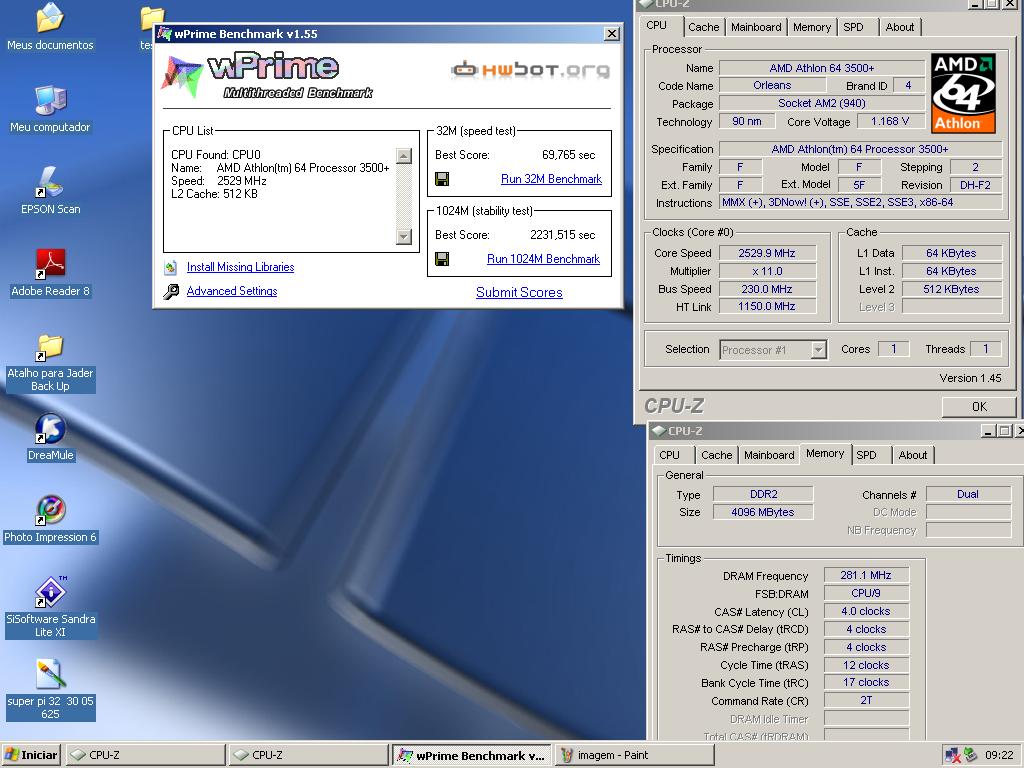1024x768 pixels.
Task: Switch to SPD tab in top CPU-Z
Action: pos(853,27)
